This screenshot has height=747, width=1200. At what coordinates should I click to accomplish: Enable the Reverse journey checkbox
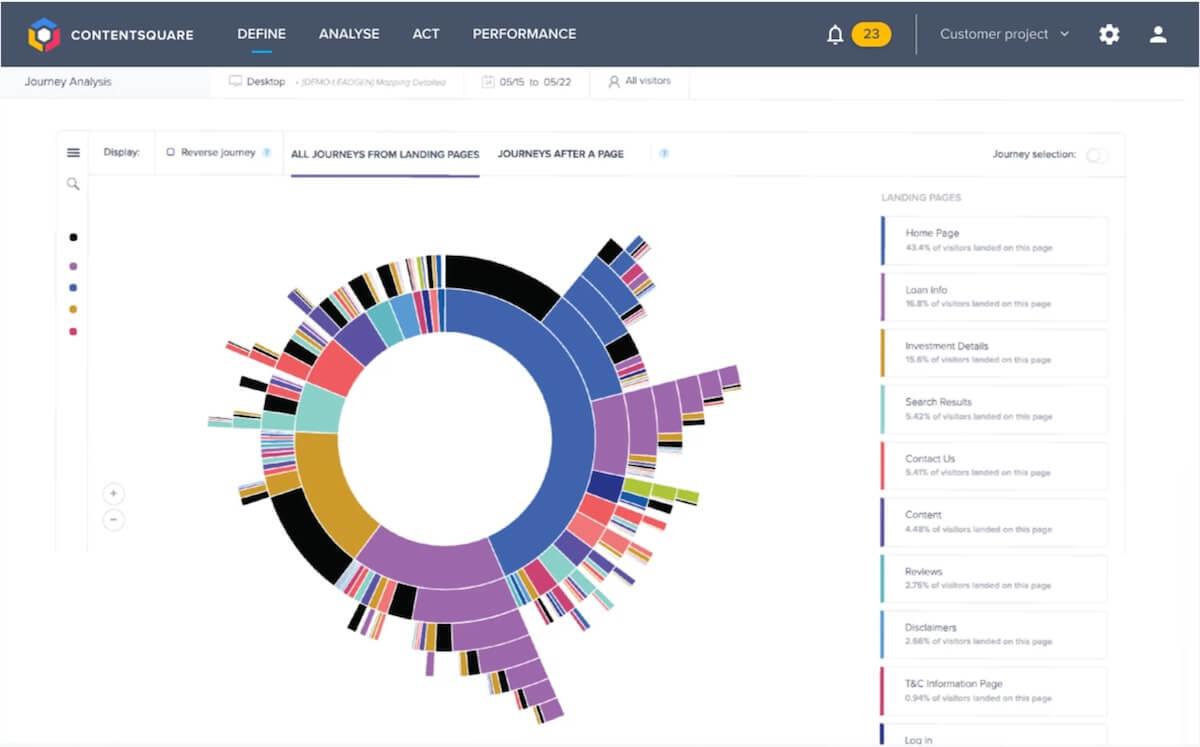coord(171,153)
